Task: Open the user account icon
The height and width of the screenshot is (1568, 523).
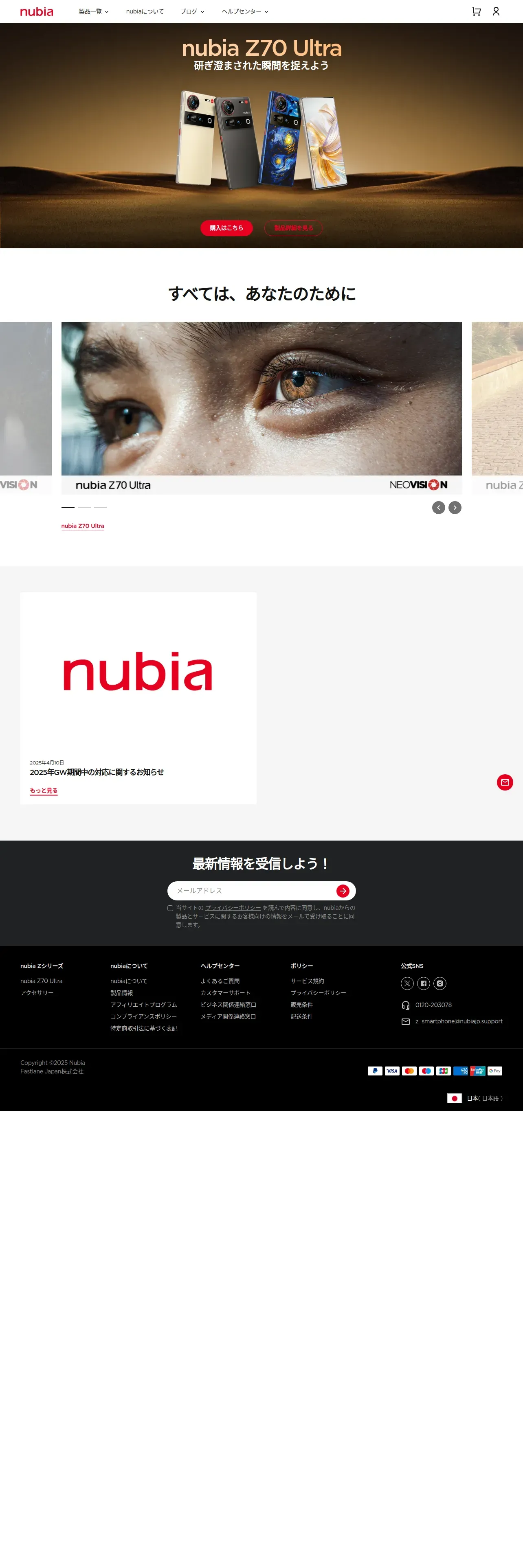Action: (496, 11)
